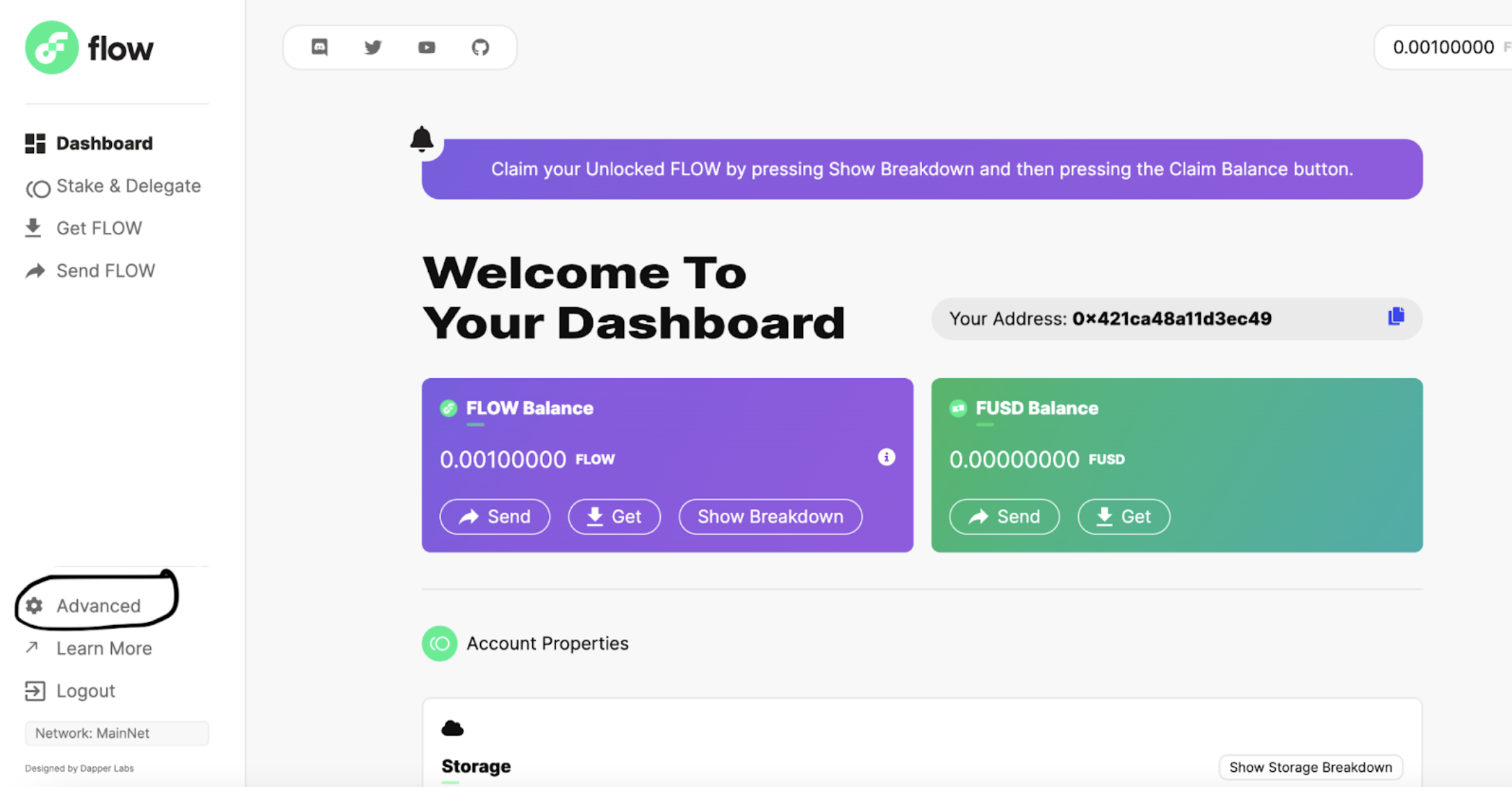Viewport: 1512px width, 787px height.
Task: Open the Advanced settings item
Action: (83, 606)
